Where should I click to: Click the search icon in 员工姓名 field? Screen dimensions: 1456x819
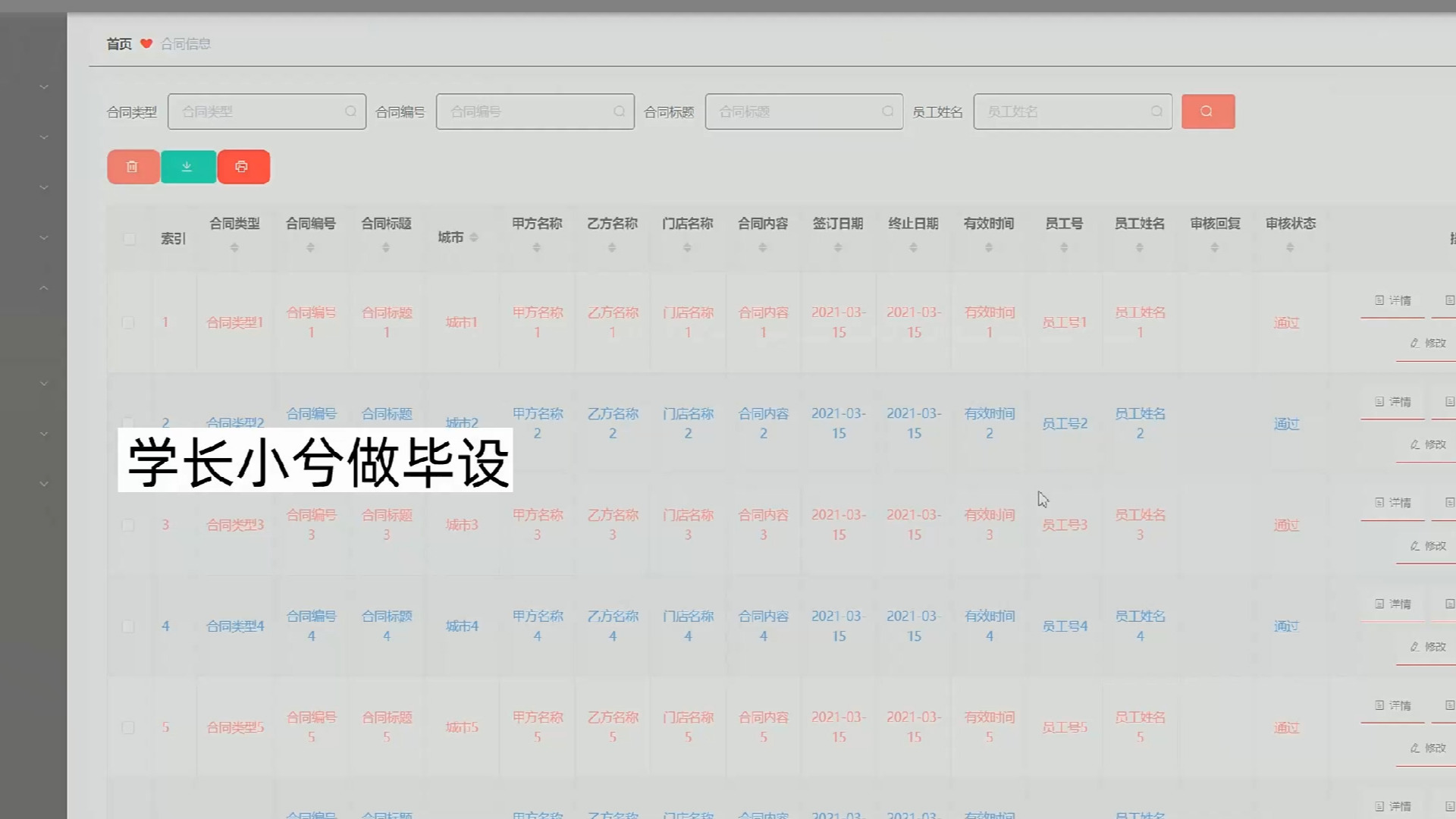[x=1156, y=111]
